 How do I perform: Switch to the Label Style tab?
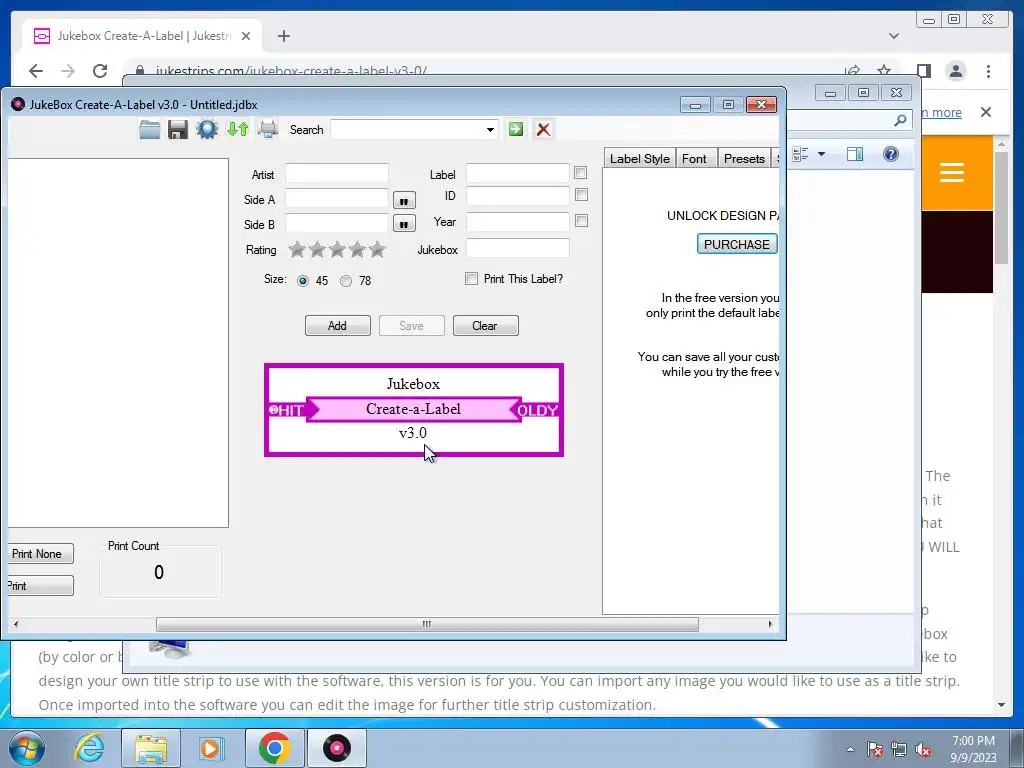[639, 158]
